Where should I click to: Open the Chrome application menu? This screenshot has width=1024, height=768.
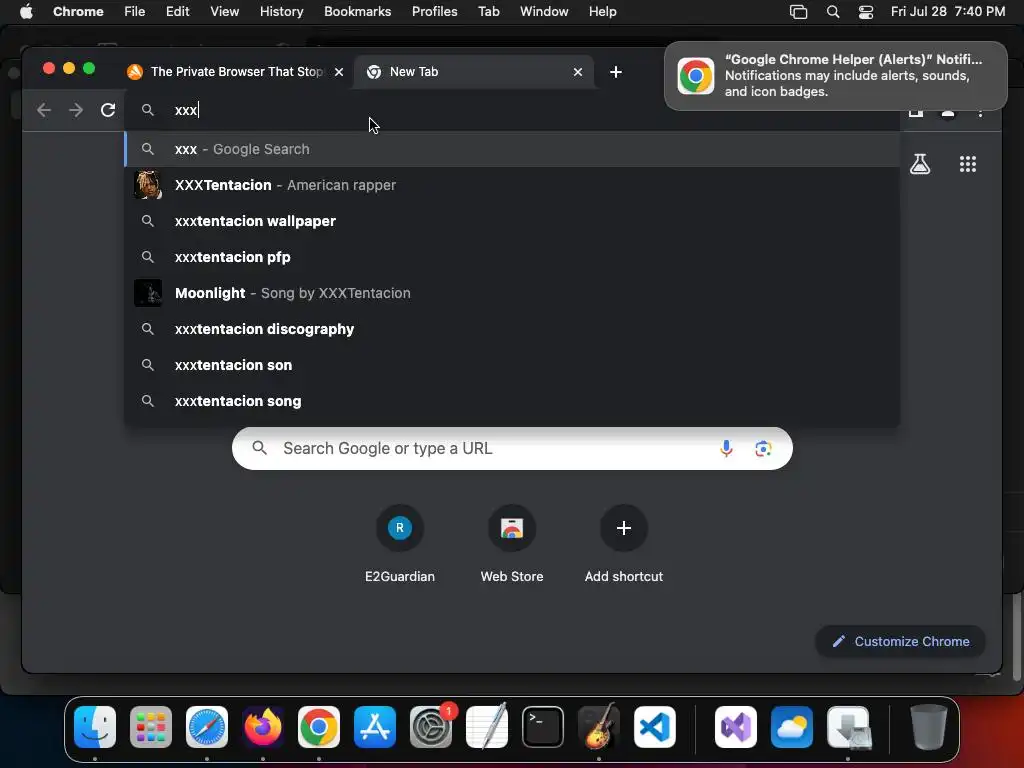(x=78, y=12)
